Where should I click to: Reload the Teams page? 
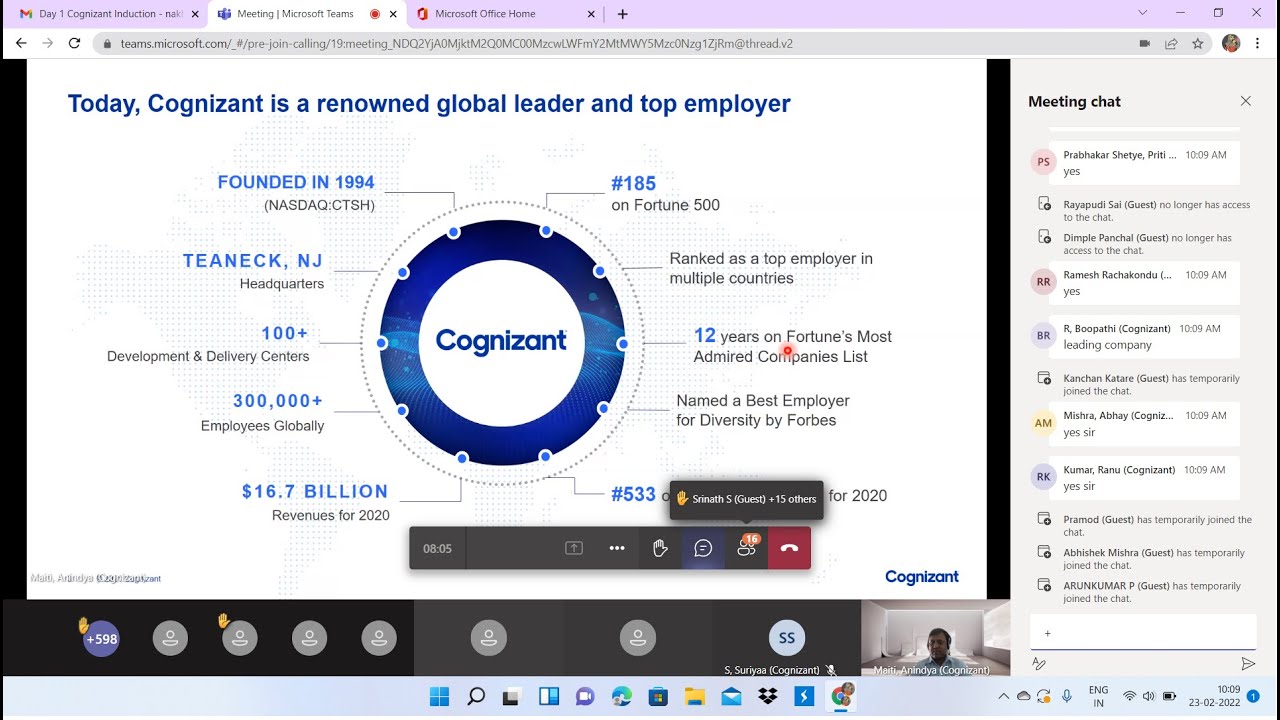coord(74,43)
